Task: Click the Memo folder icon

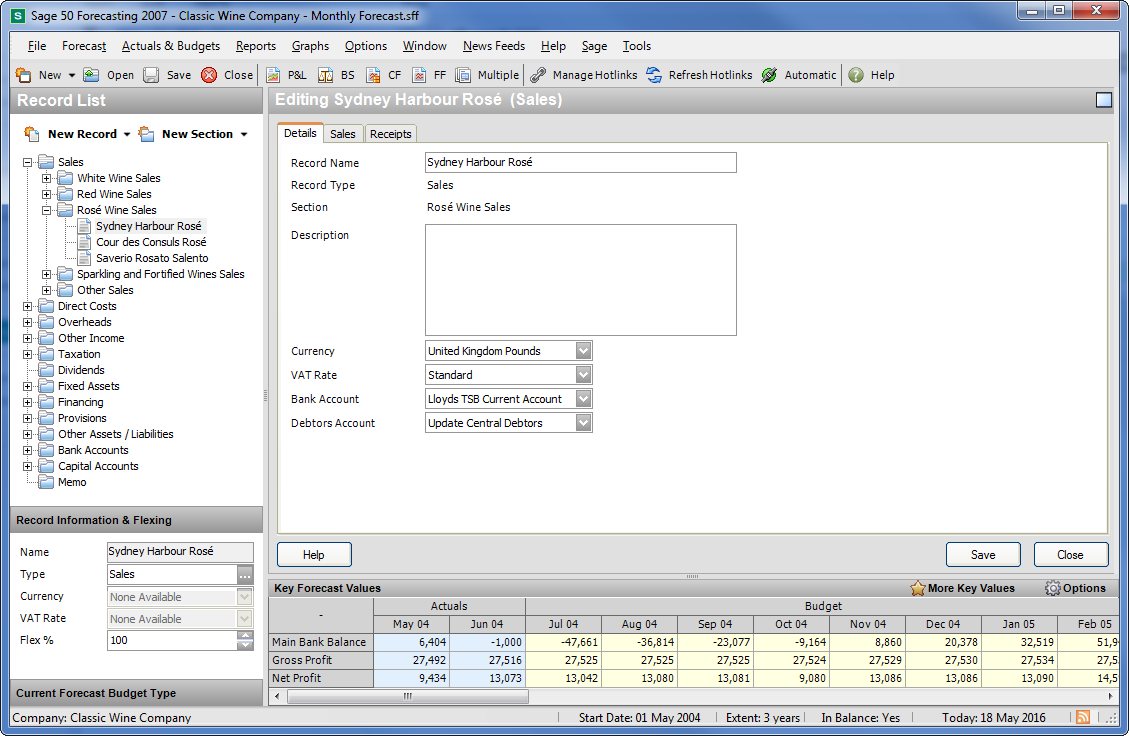Action: click(46, 483)
